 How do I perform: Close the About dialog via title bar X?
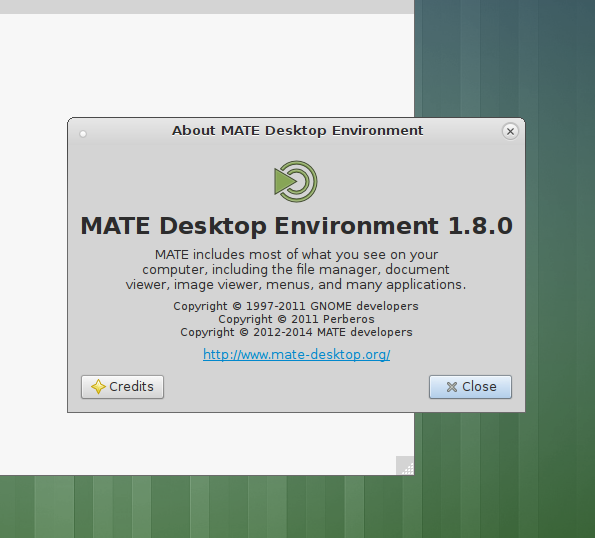[510, 131]
